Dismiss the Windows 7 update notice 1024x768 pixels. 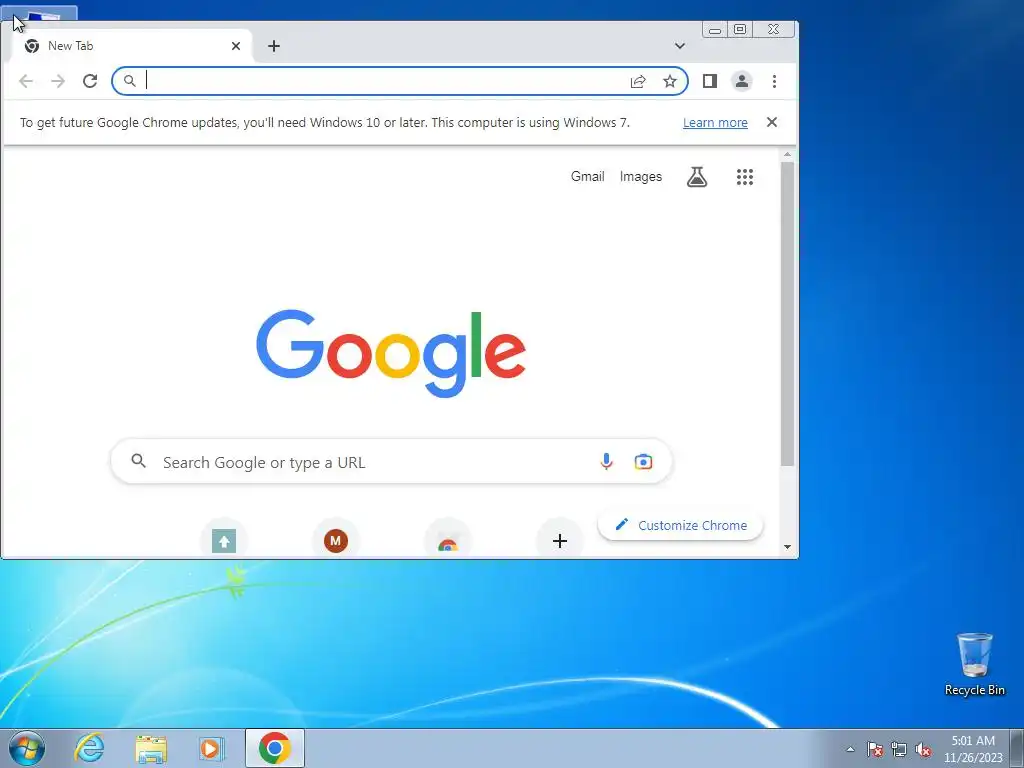(772, 122)
